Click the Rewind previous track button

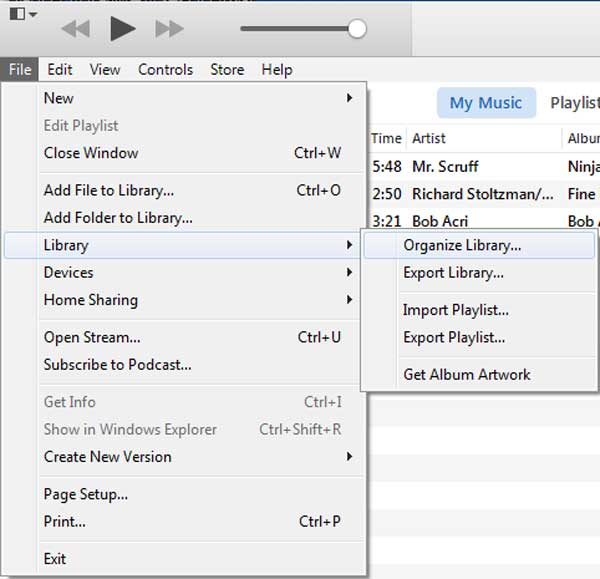point(75,29)
